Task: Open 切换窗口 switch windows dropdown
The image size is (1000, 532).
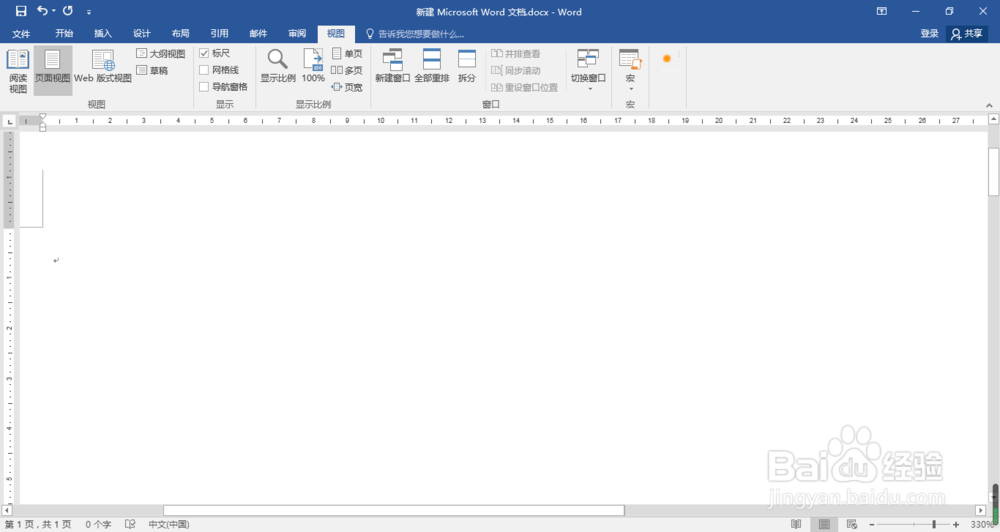Action: coord(588,70)
